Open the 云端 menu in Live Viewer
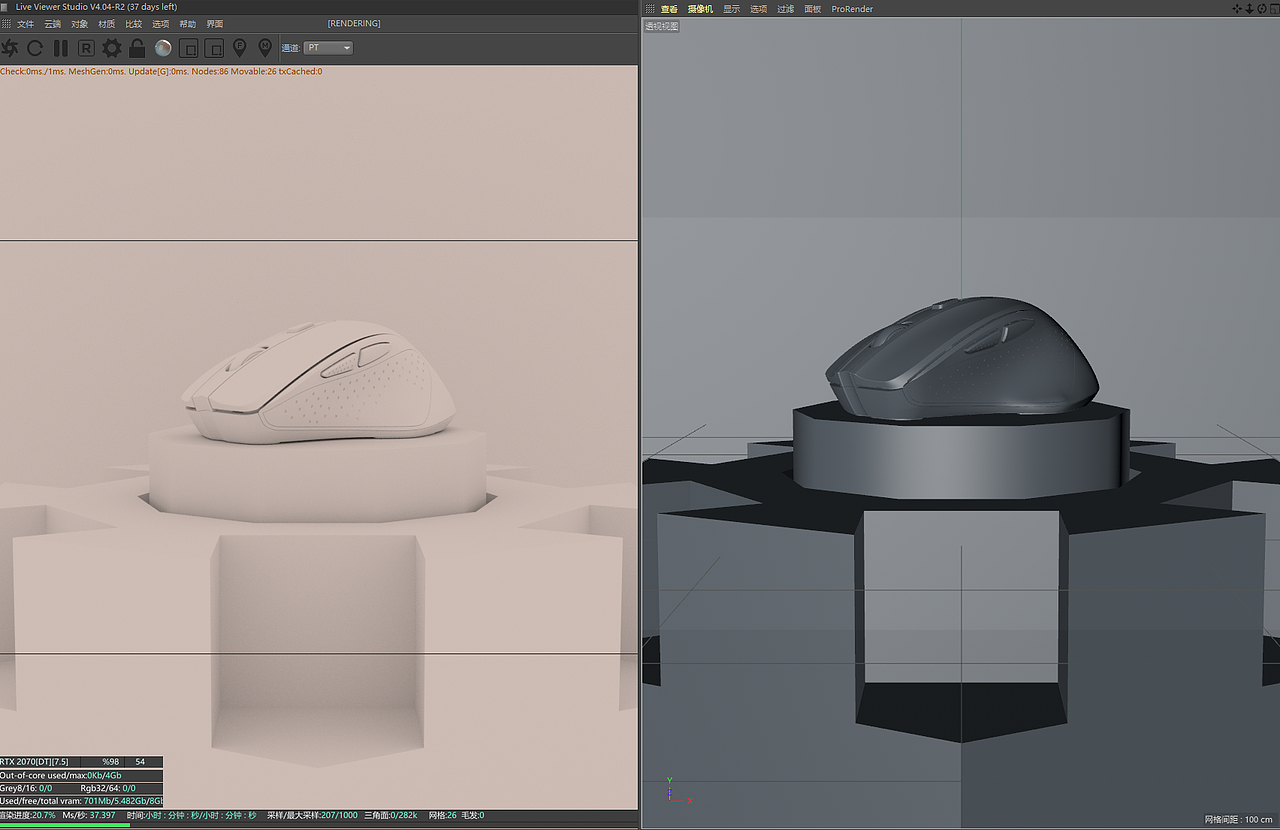Image resolution: width=1280 pixels, height=830 pixels. (52, 24)
